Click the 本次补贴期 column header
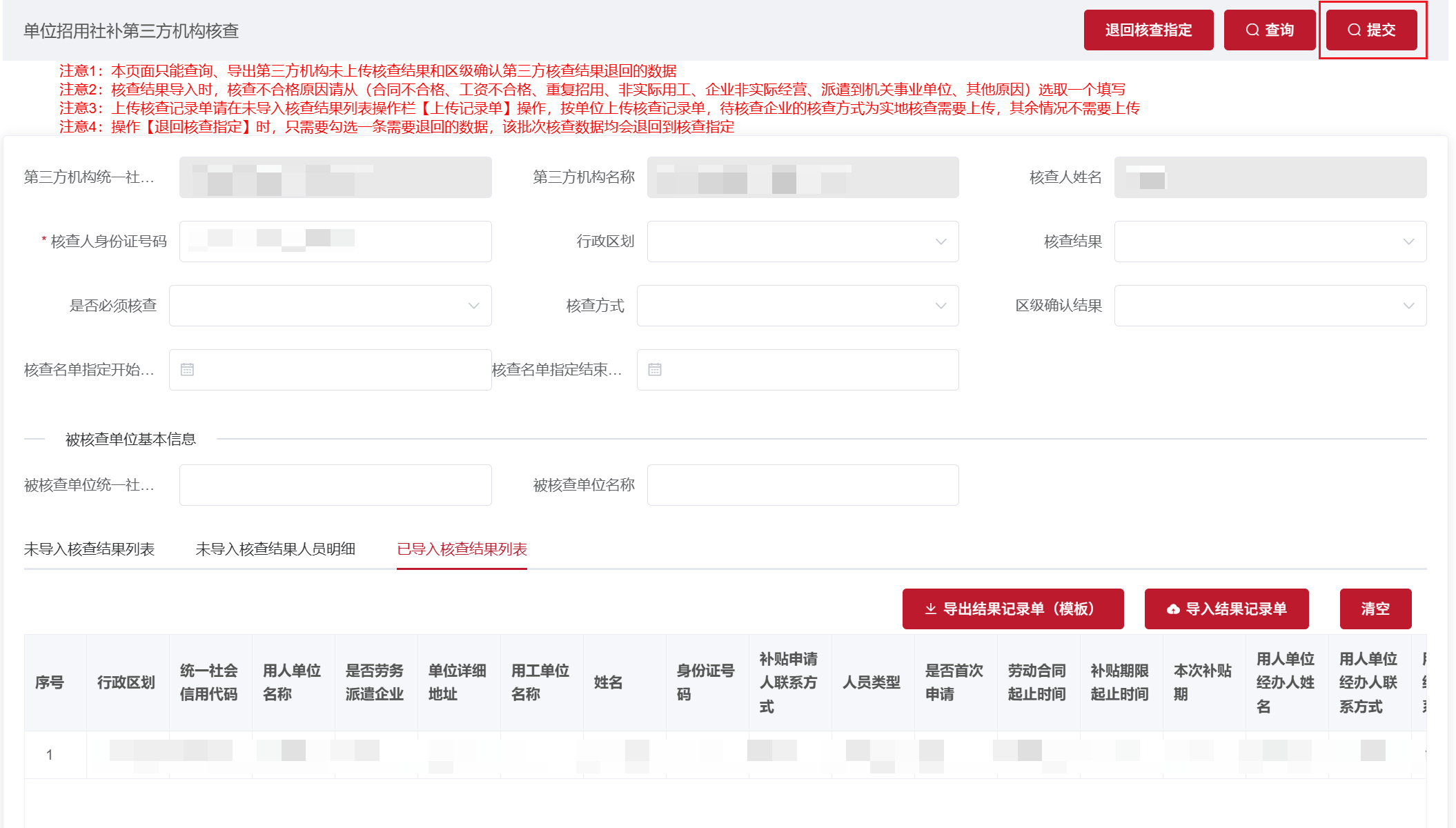1456x828 pixels. coord(1204,682)
